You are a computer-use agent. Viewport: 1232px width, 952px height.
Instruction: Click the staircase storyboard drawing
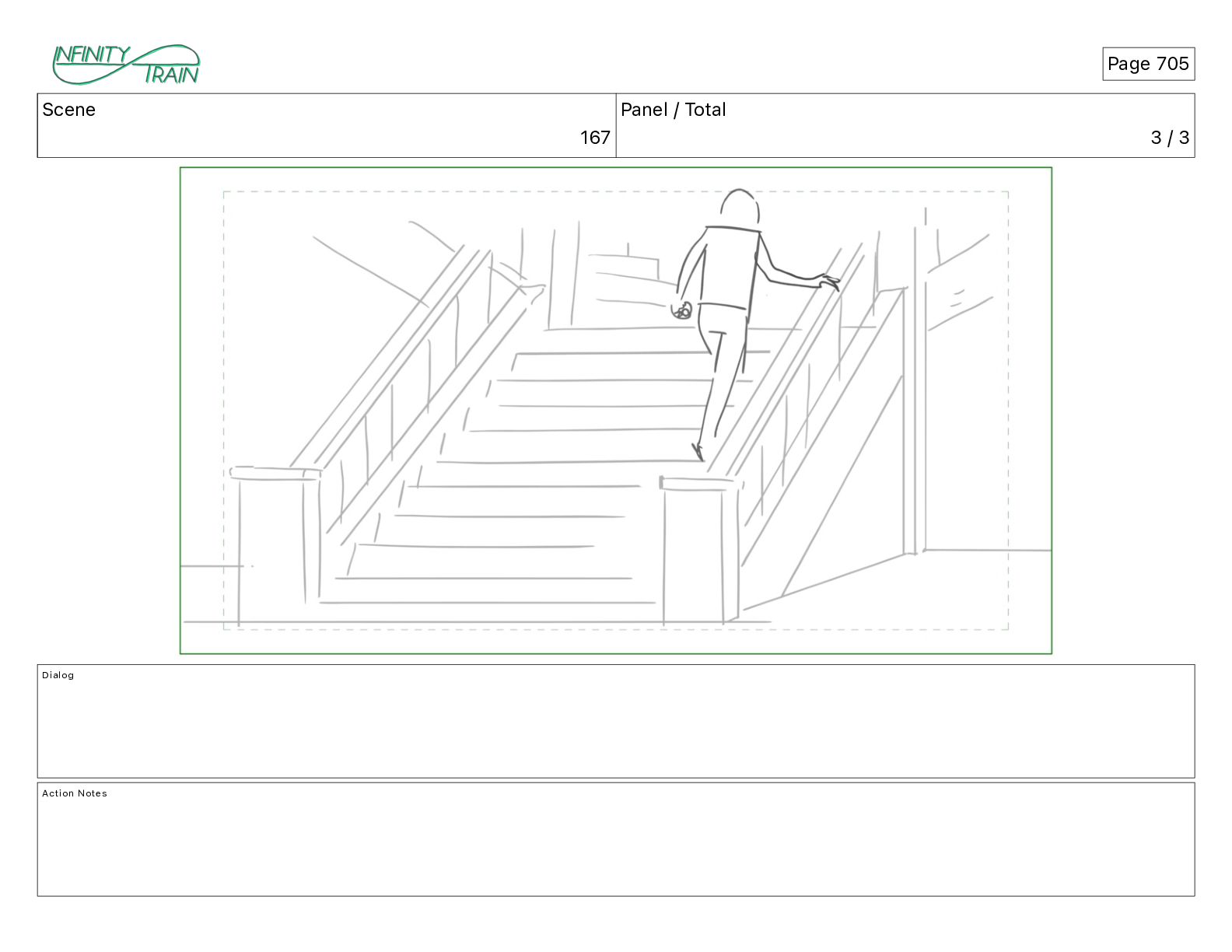tap(616, 411)
